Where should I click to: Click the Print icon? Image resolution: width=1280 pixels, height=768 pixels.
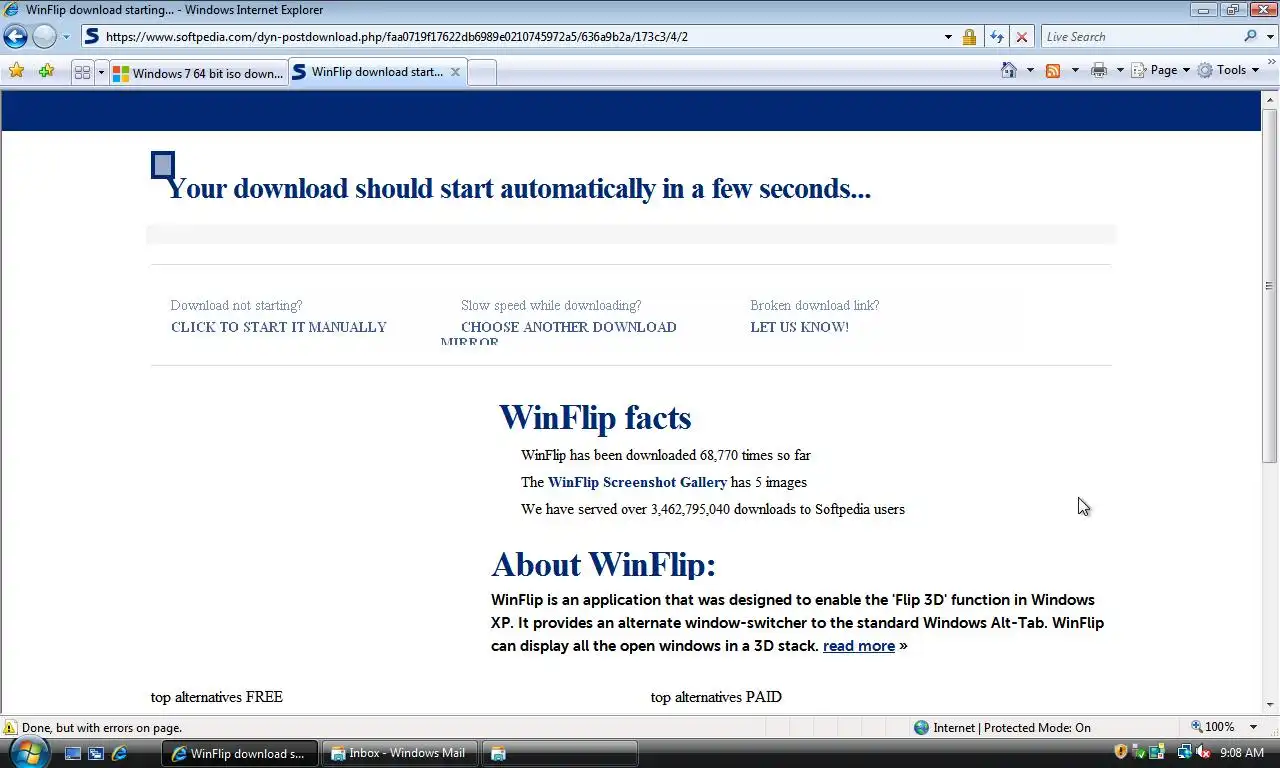[1099, 70]
